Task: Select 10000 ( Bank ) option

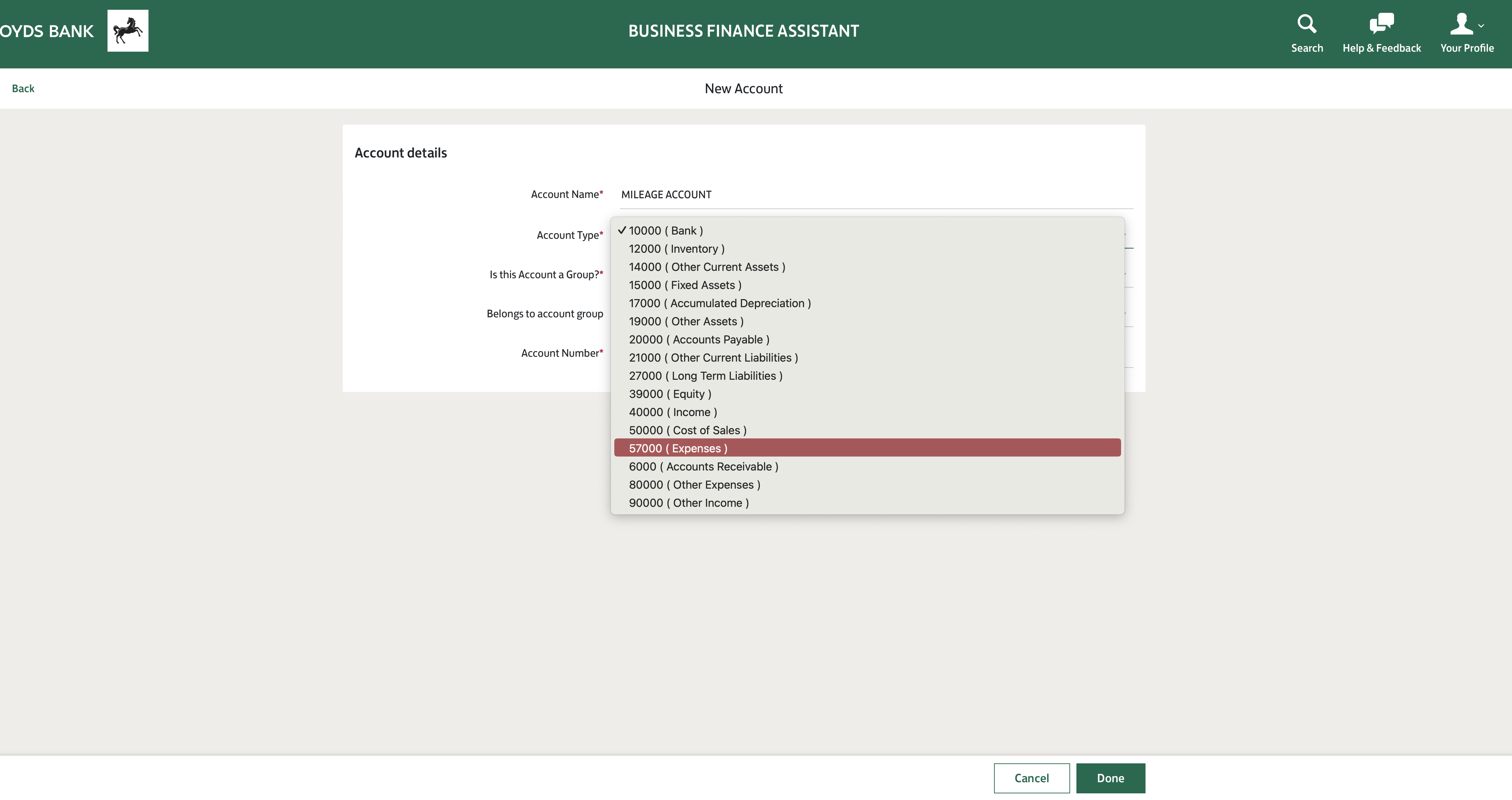Action: (x=868, y=231)
